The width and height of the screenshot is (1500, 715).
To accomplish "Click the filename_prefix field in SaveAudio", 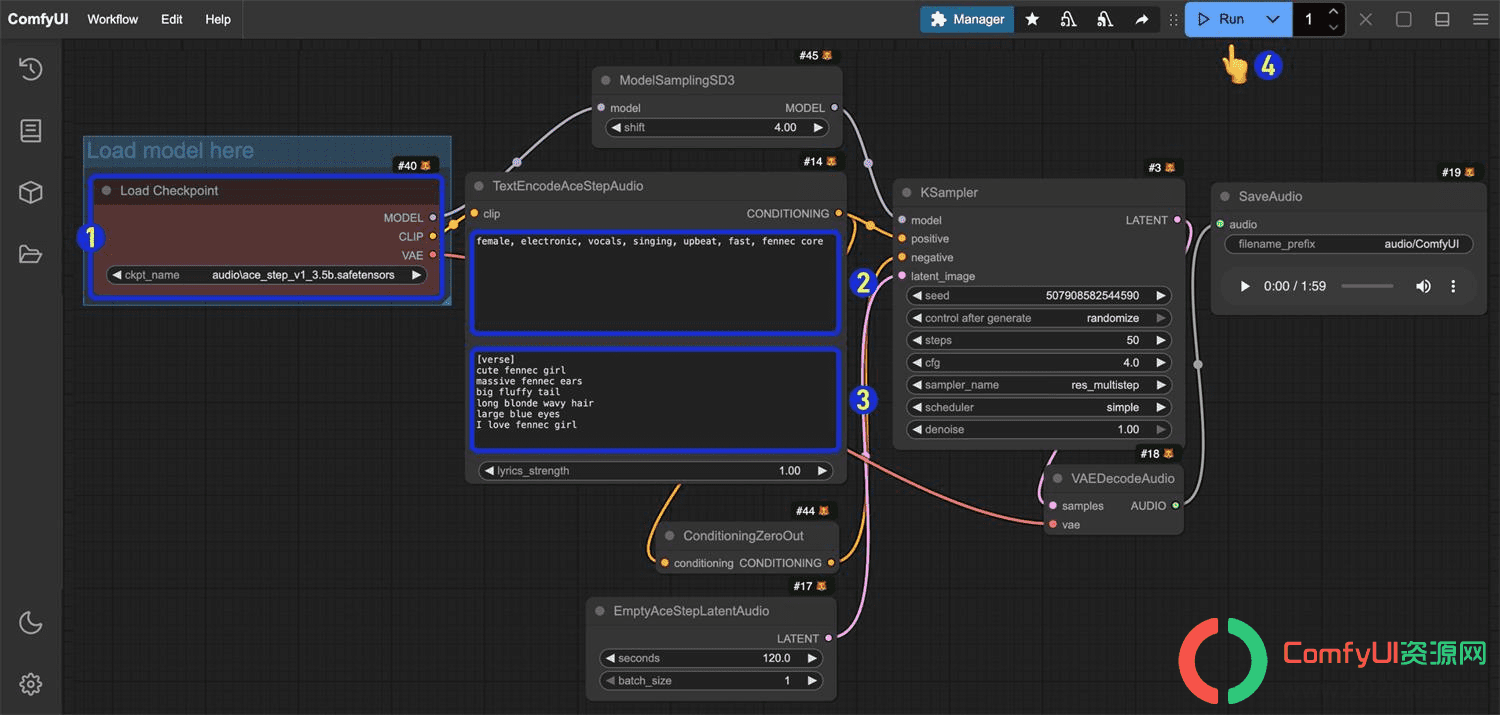I will click(x=1349, y=245).
